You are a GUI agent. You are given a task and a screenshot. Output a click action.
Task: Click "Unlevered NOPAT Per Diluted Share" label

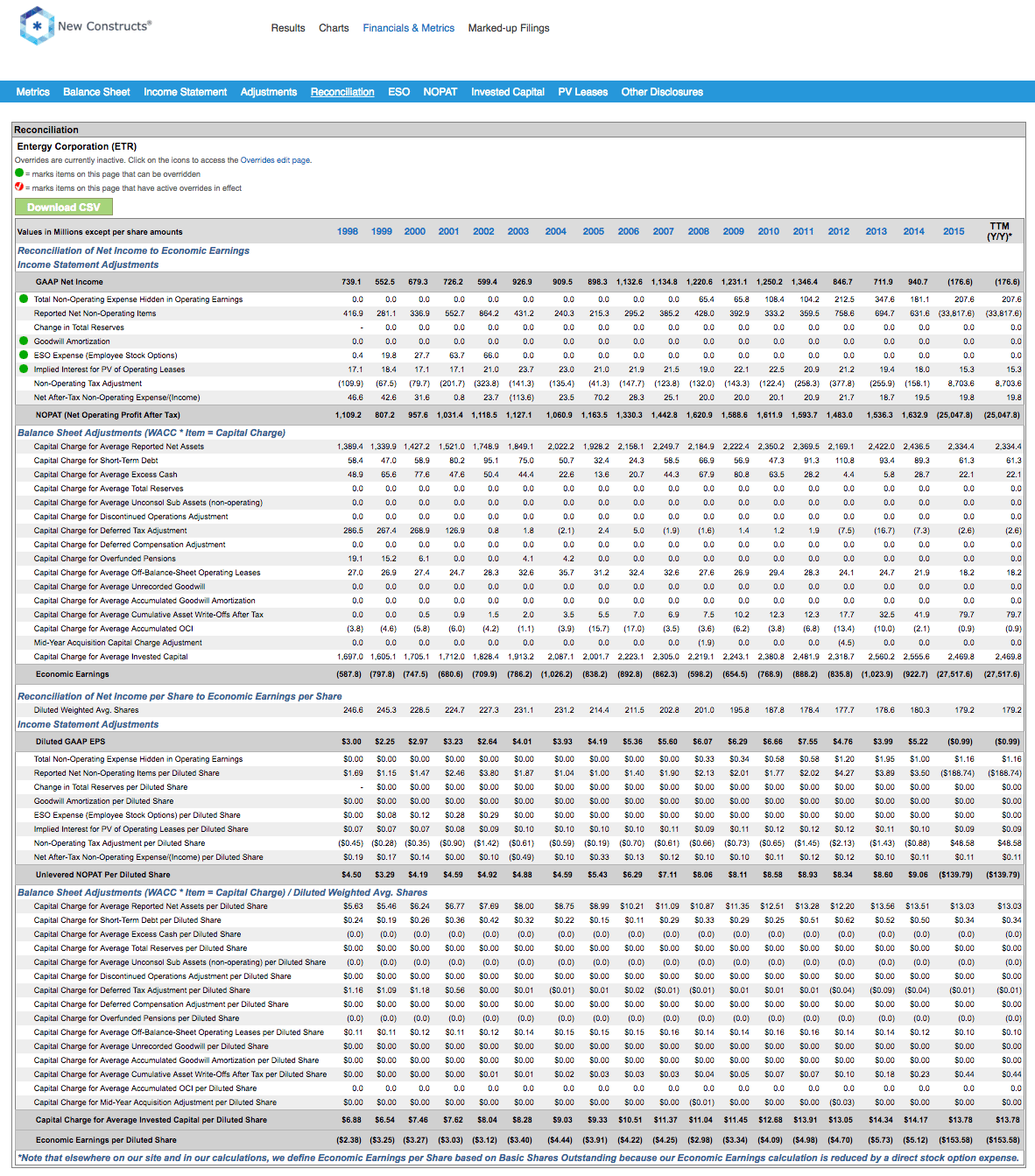(103, 875)
